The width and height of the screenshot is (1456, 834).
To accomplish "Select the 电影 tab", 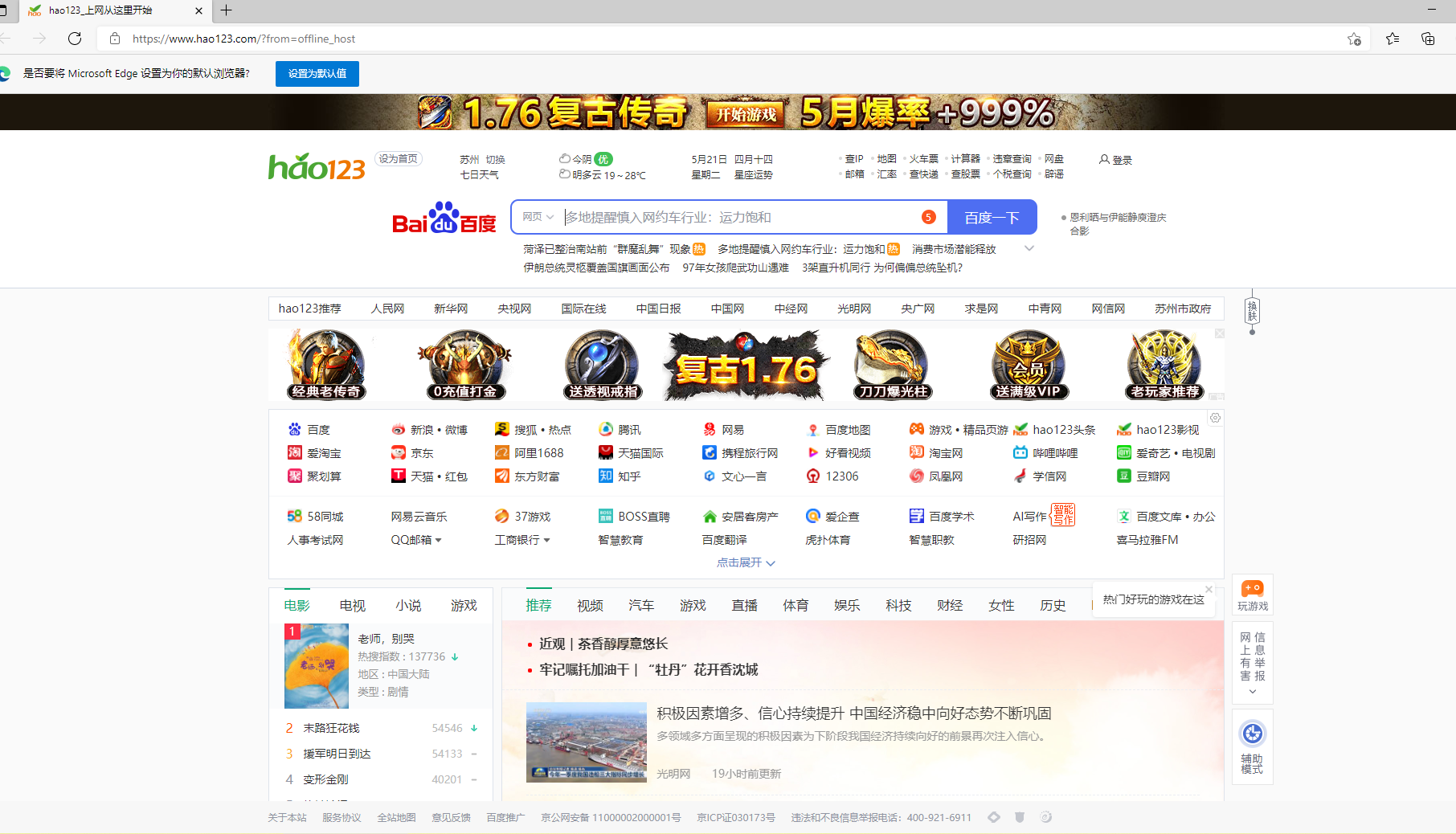I will click(297, 606).
